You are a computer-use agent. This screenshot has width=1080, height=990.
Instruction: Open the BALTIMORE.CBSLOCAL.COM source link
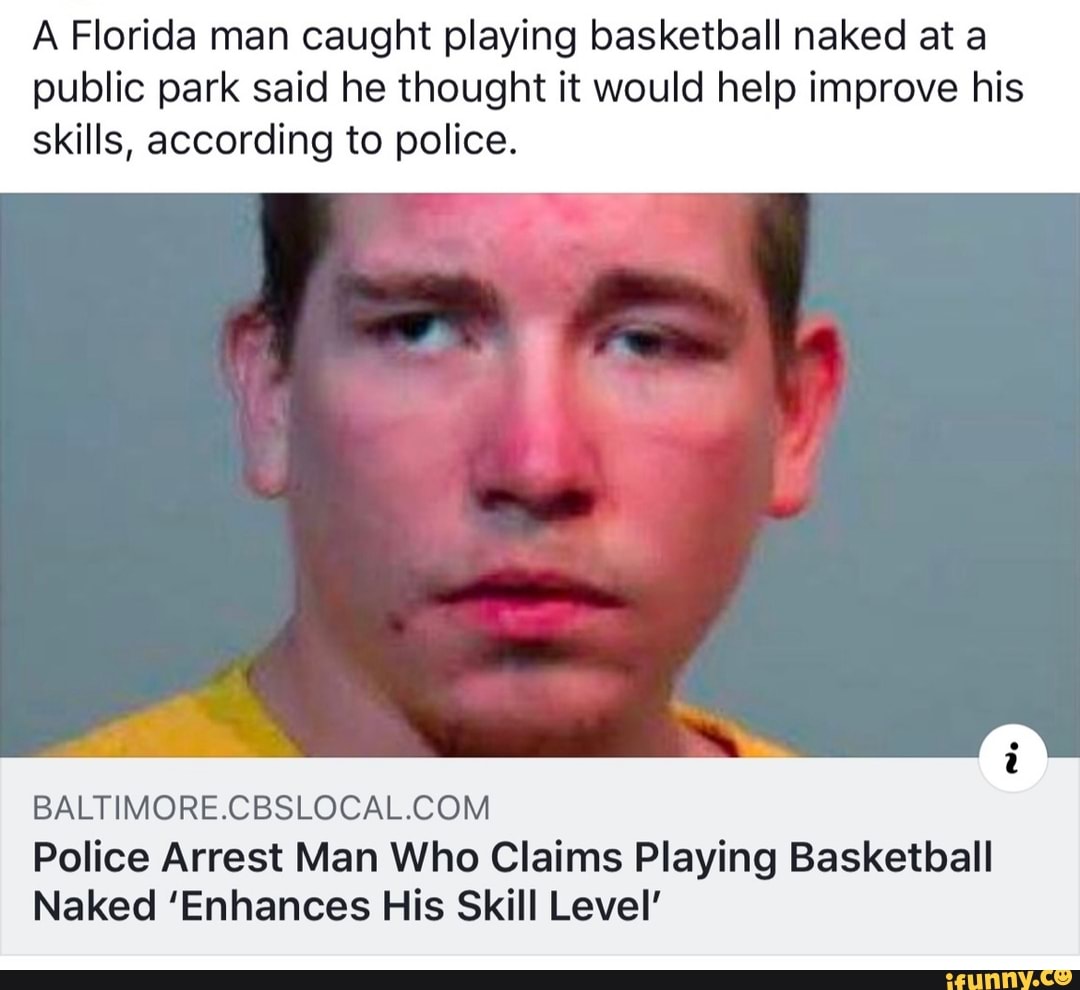[262, 807]
